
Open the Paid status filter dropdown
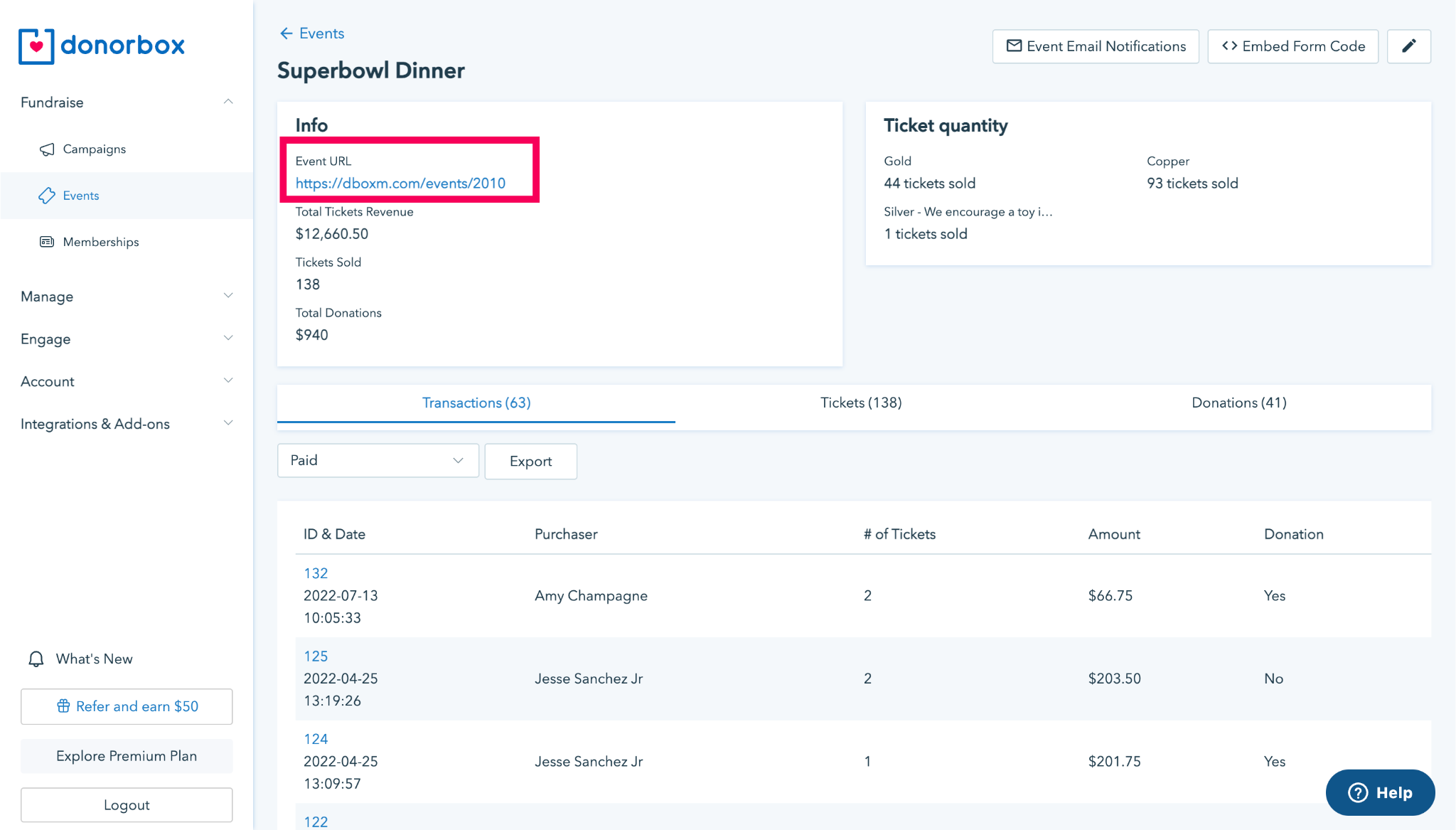click(x=378, y=461)
